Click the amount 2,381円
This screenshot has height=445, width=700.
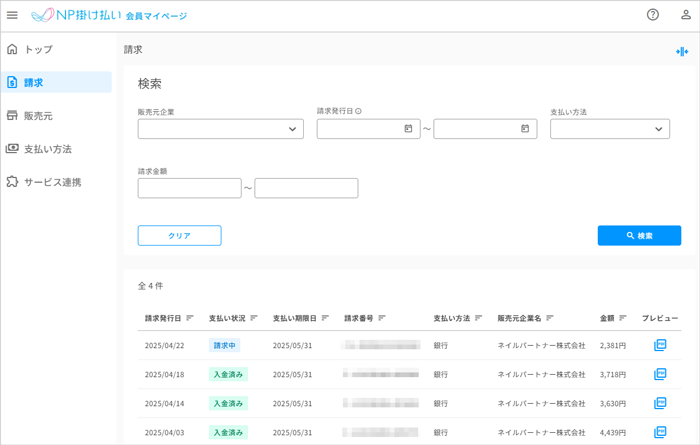click(613, 345)
